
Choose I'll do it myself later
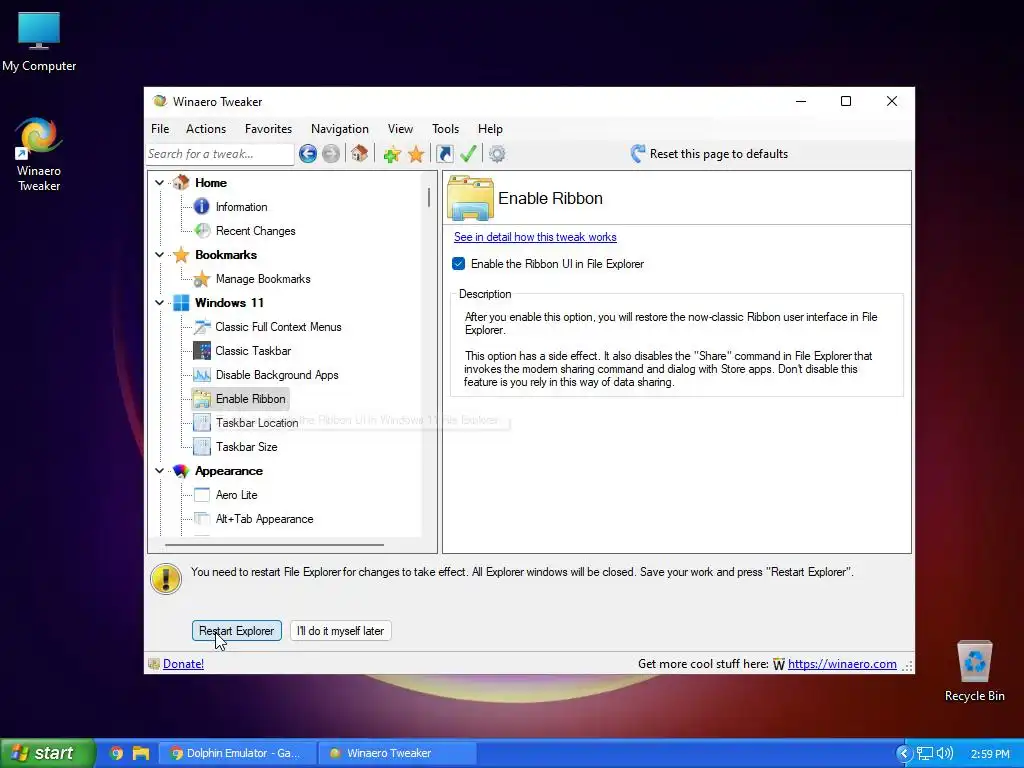point(340,631)
